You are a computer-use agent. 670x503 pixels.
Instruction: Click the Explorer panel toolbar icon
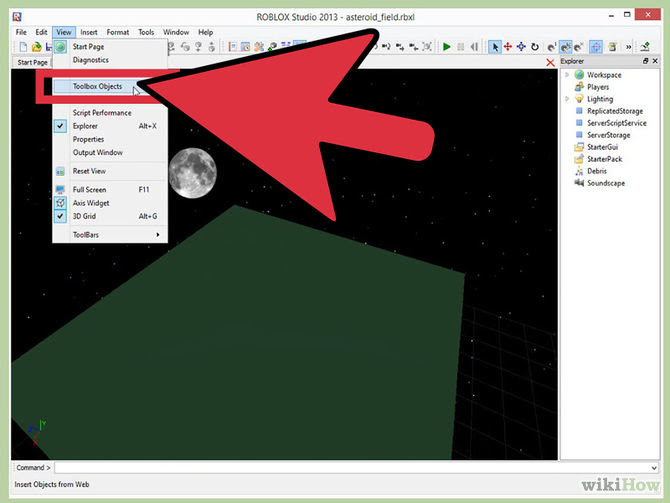[x=233, y=47]
